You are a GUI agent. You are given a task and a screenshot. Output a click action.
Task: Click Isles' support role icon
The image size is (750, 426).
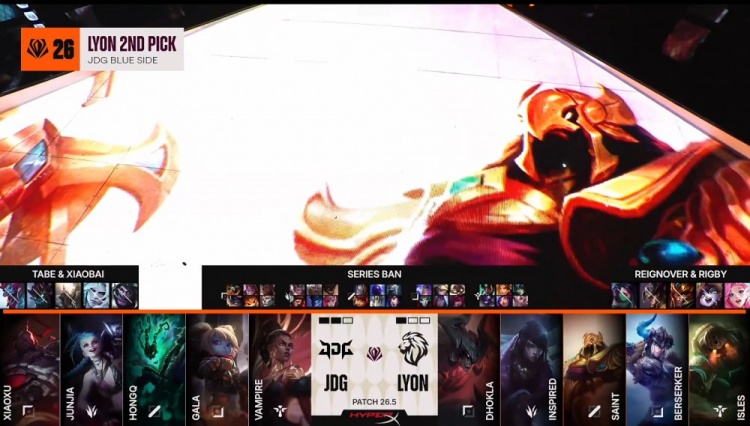tap(718, 411)
